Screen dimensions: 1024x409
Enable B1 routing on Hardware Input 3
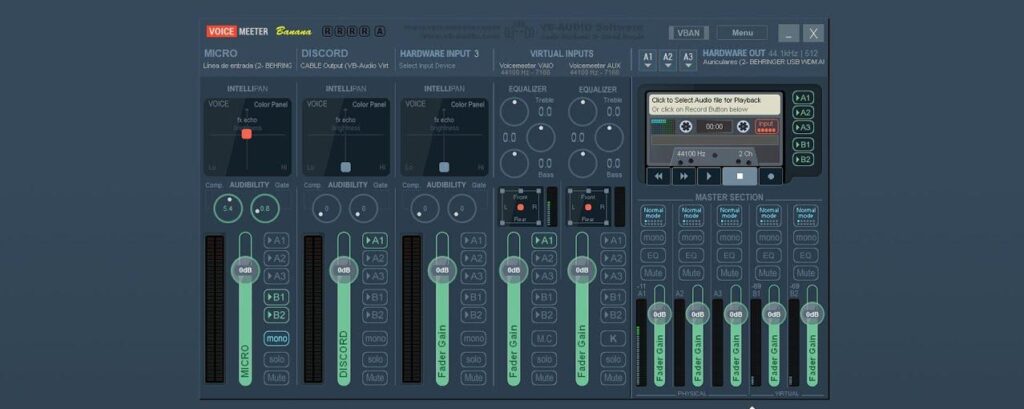coord(473,297)
